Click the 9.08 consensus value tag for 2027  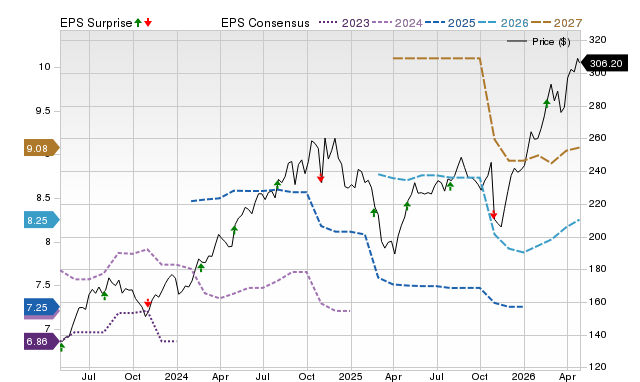pos(41,148)
